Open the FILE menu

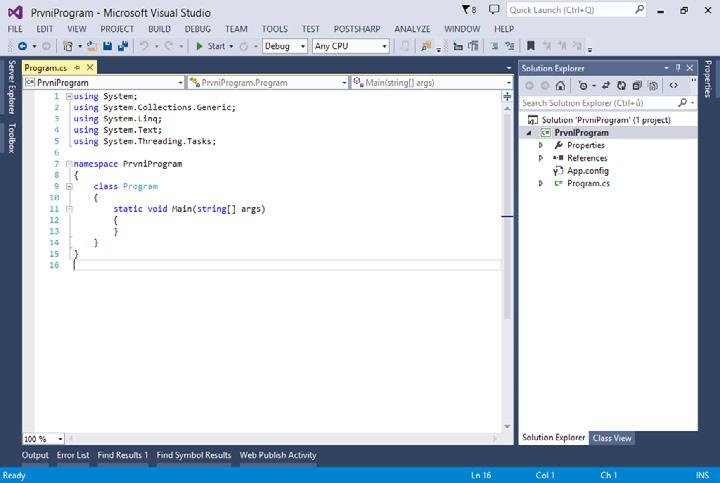(x=15, y=29)
